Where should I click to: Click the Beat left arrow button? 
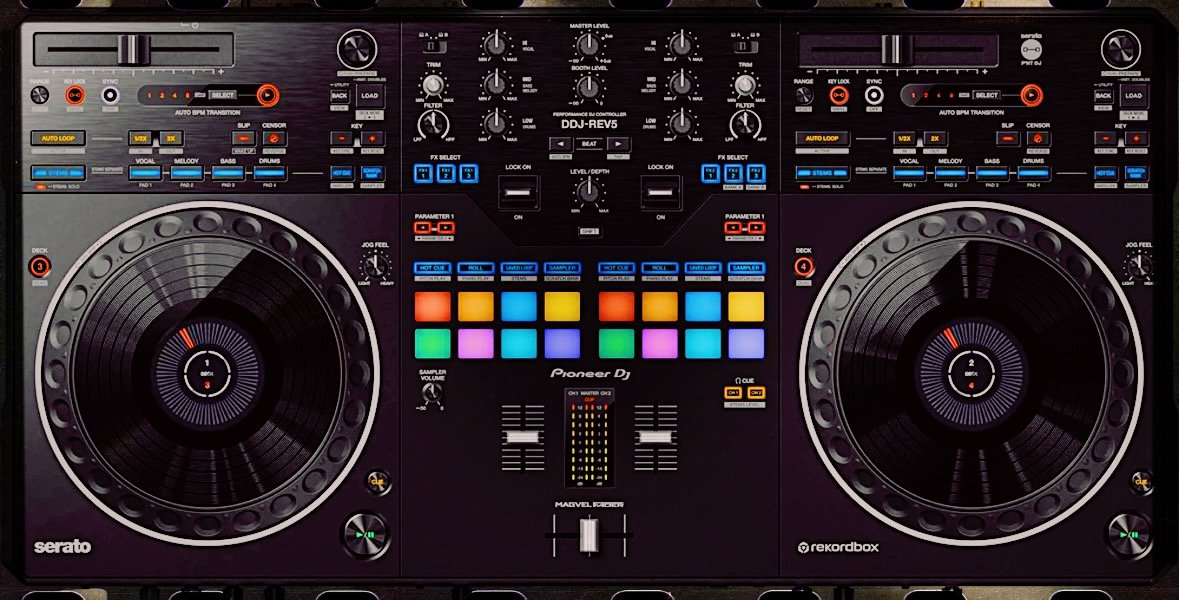pyautogui.click(x=560, y=144)
